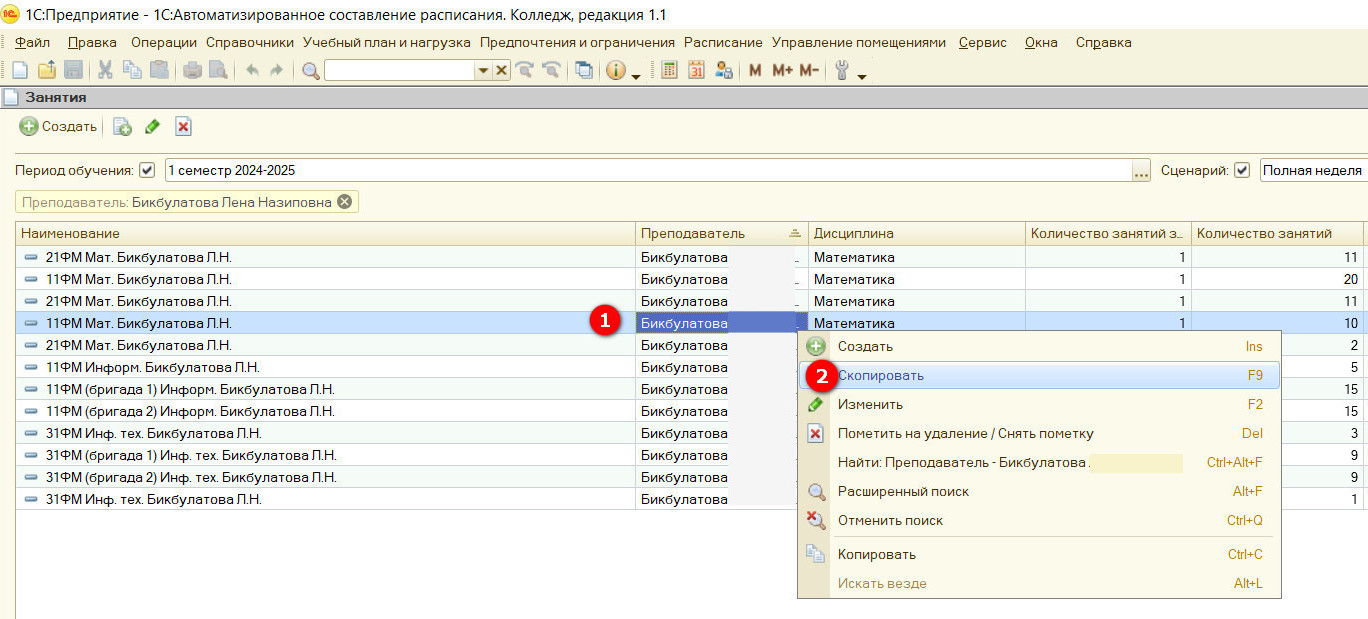This screenshot has height=619, width=1368.
Task: Click the Print preview icon
Action: (217, 70)
